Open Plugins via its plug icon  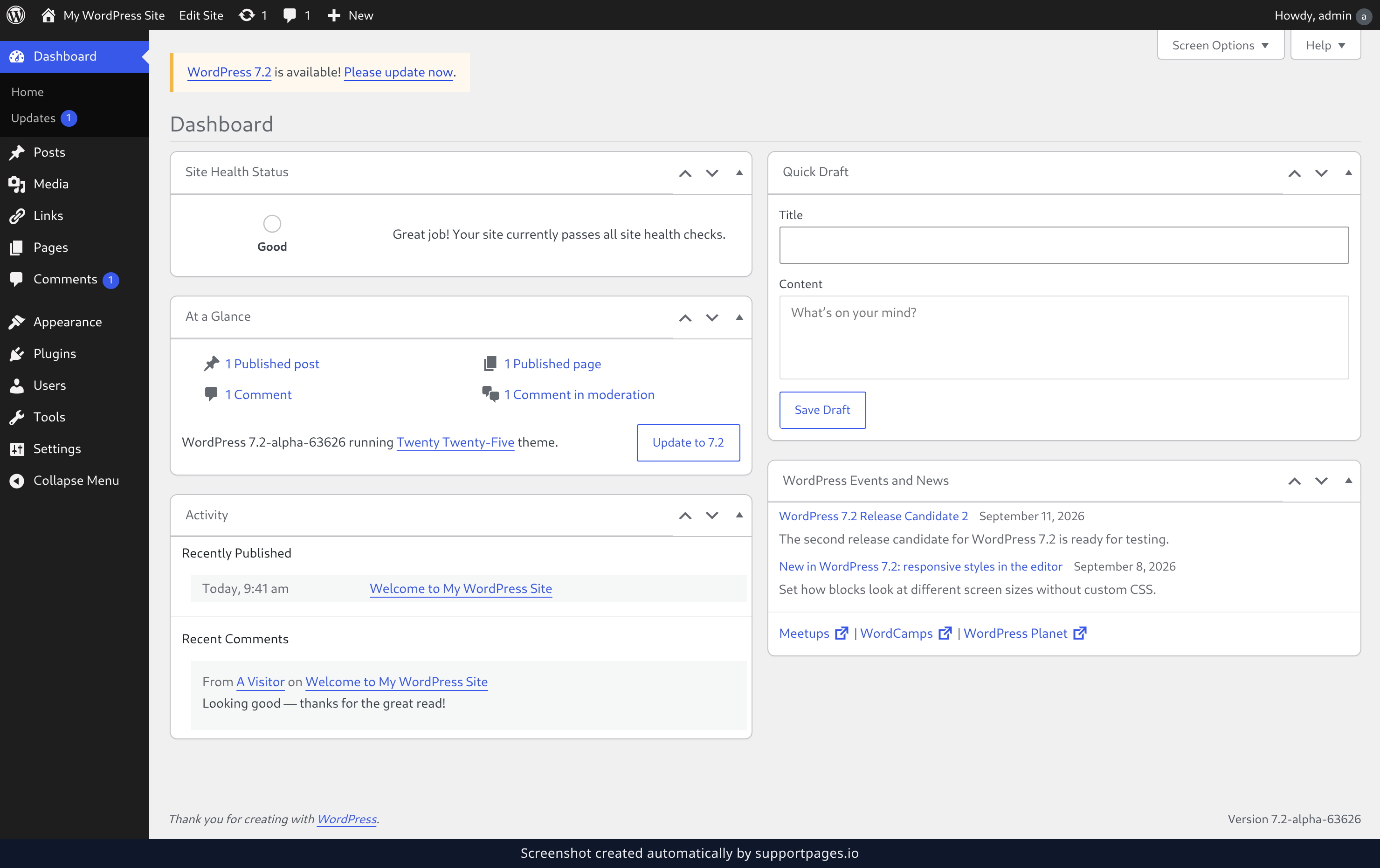pos(17,354)
